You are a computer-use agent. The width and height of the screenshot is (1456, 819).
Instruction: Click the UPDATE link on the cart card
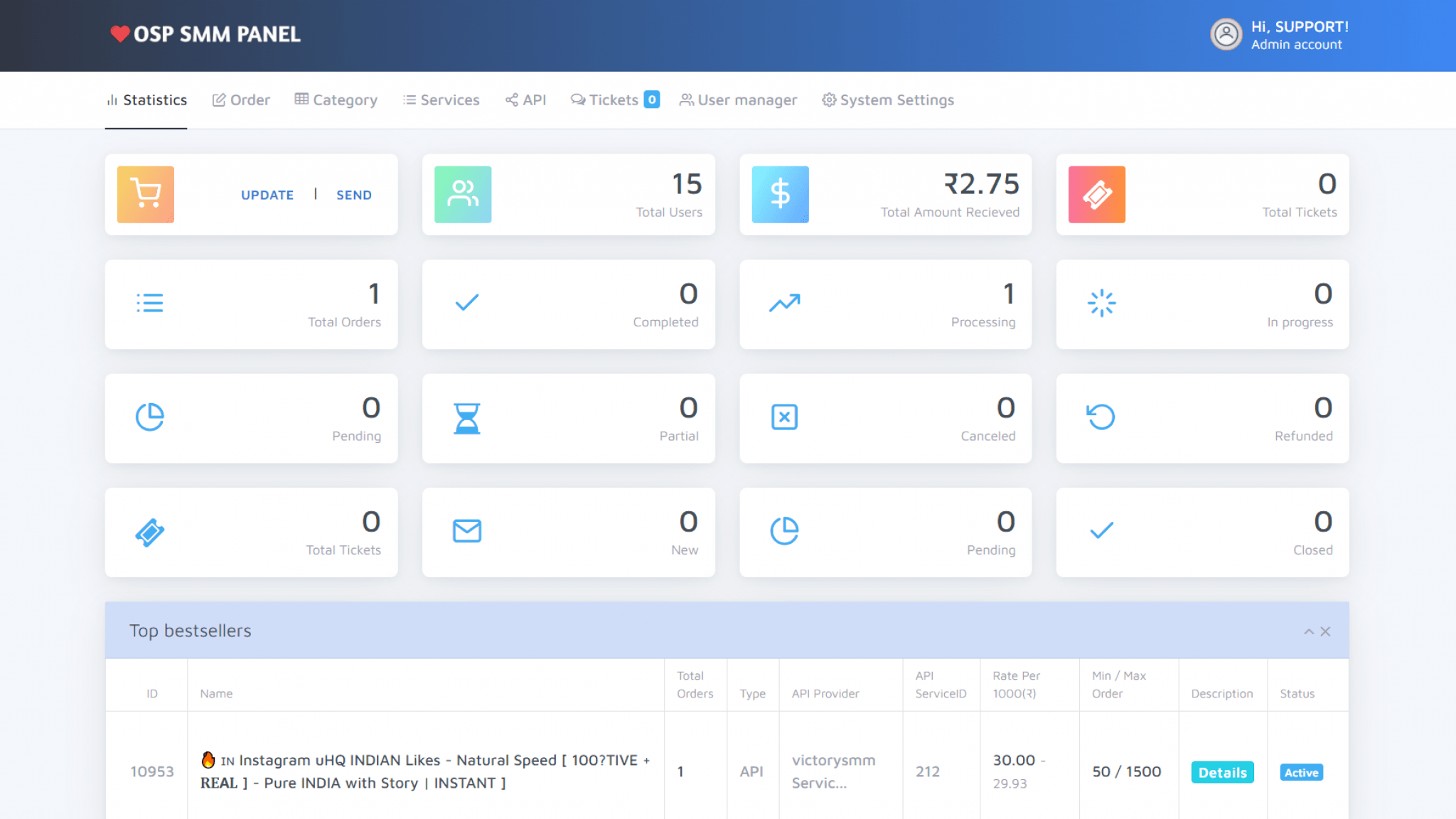(267, 194)
